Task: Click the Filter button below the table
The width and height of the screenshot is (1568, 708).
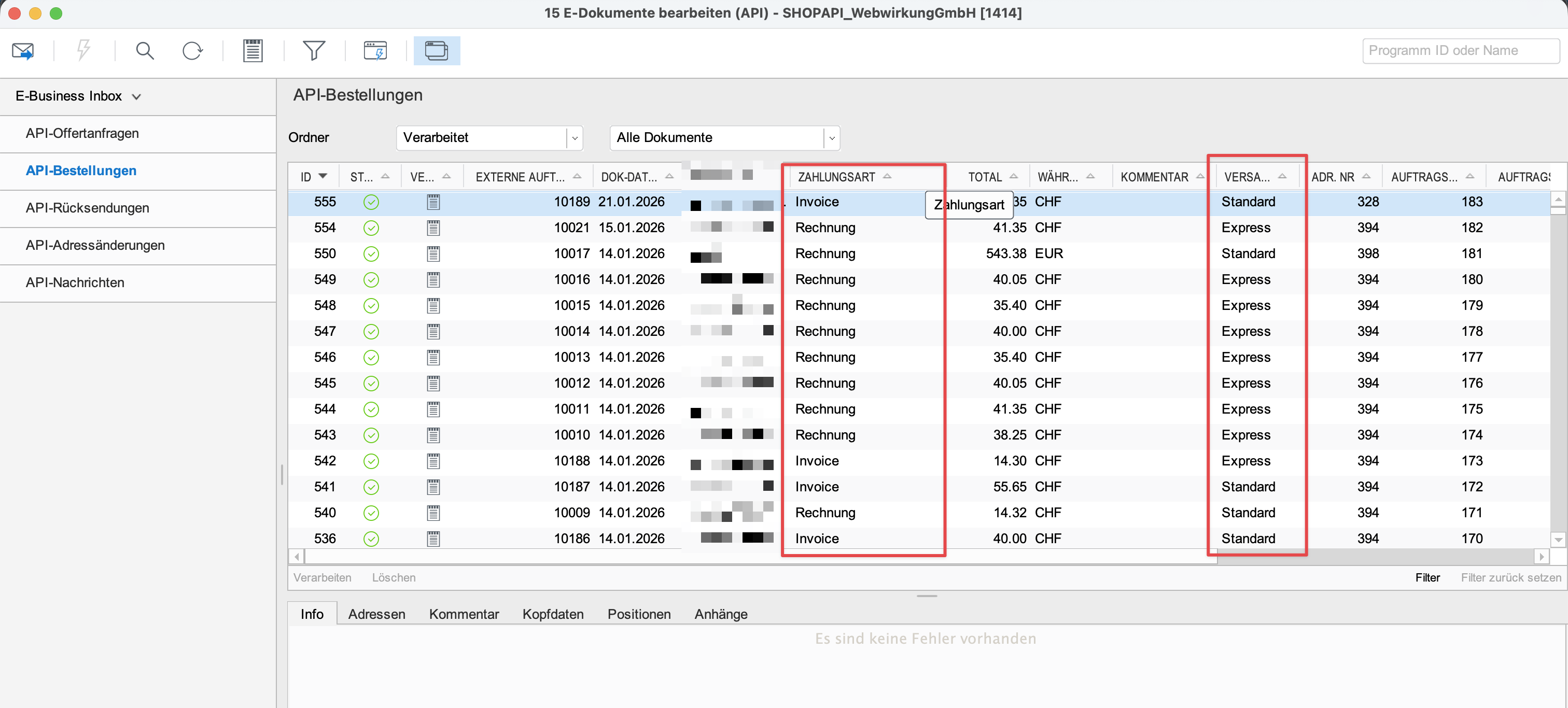Action: tap(1427, 577)
